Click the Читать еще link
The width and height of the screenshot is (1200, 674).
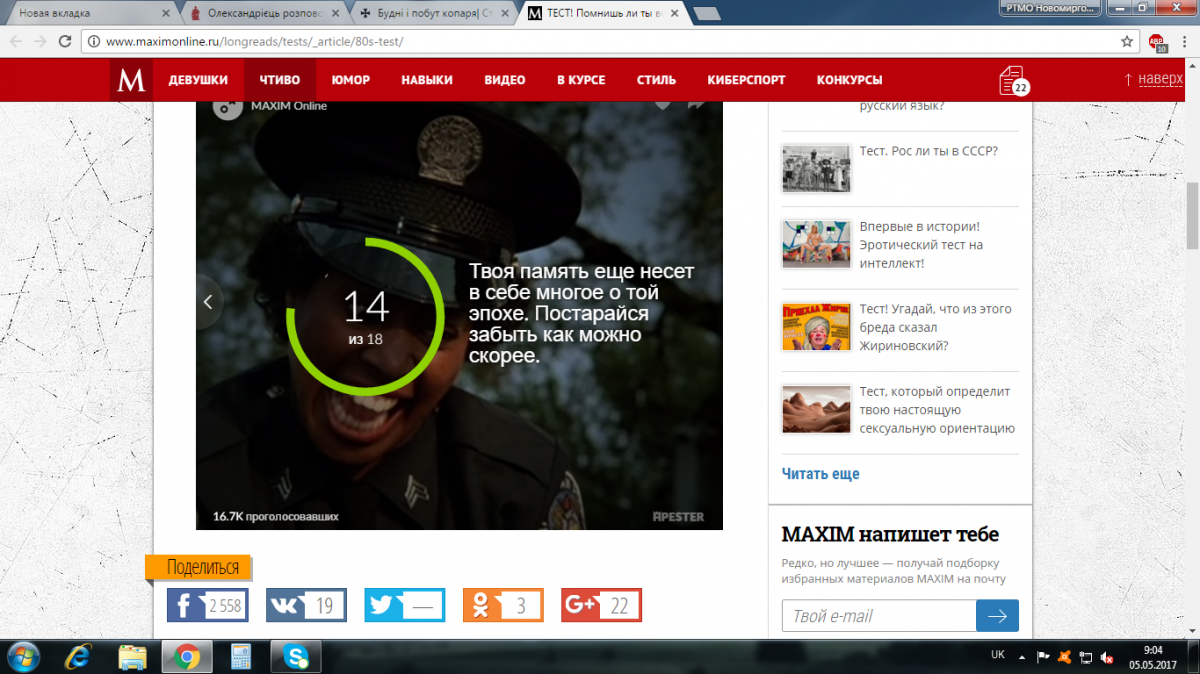tap(820, 474)
